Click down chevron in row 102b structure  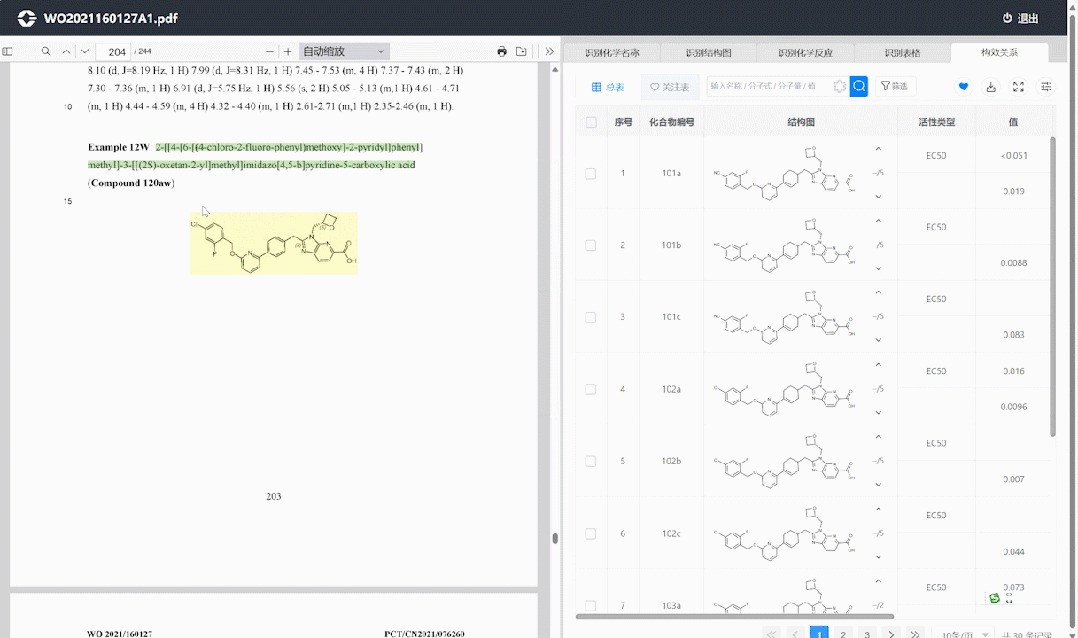tap(878, 485)
